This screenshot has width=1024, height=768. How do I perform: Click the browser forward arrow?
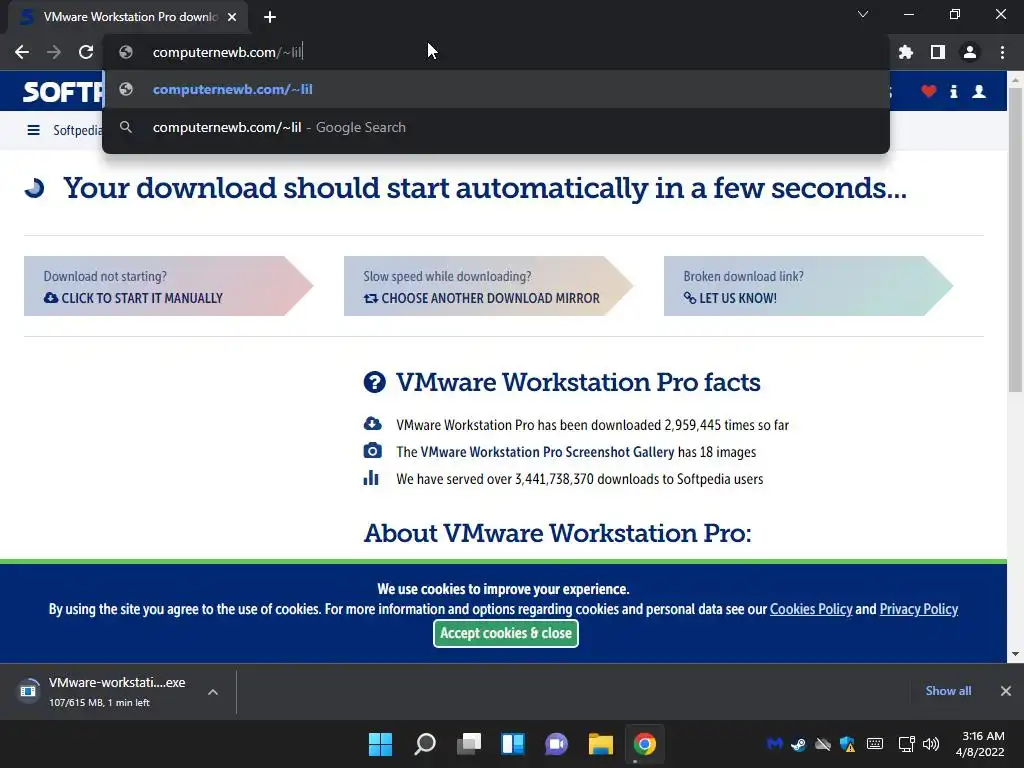coord(54,52)
